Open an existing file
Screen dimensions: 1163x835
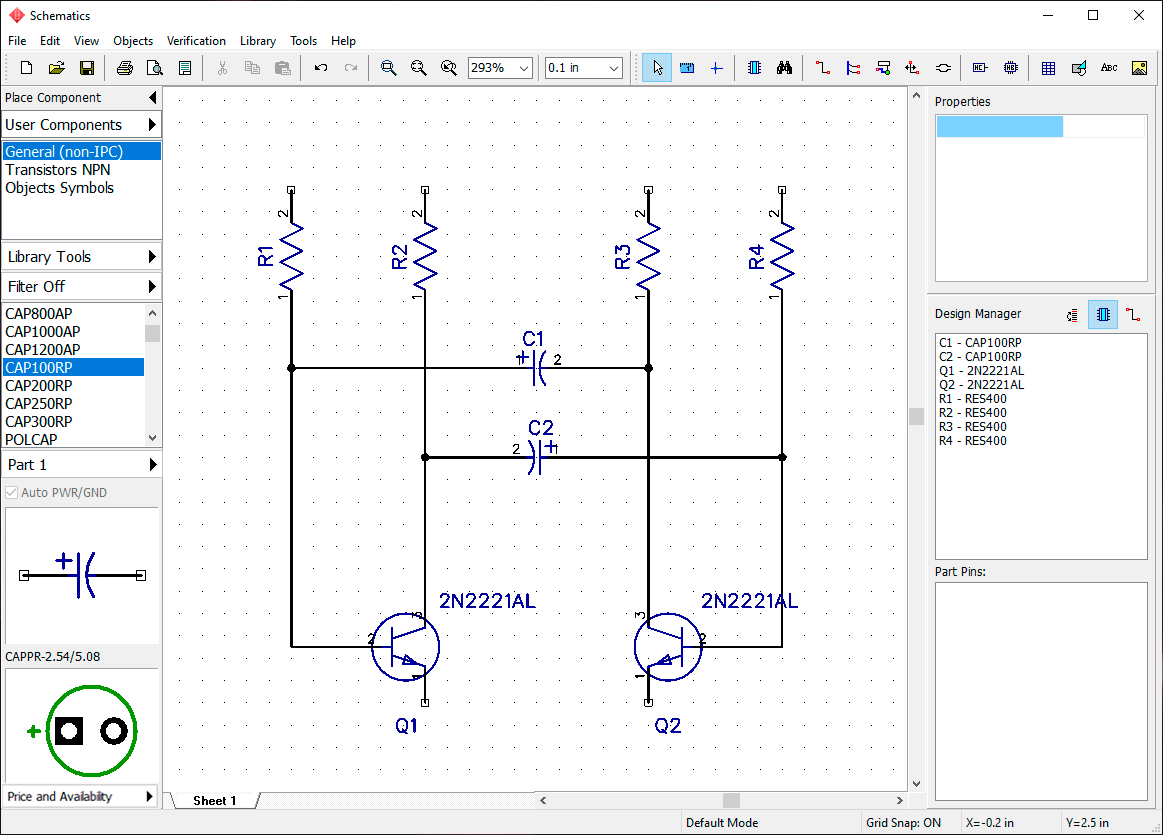click(x=56, y=67)
